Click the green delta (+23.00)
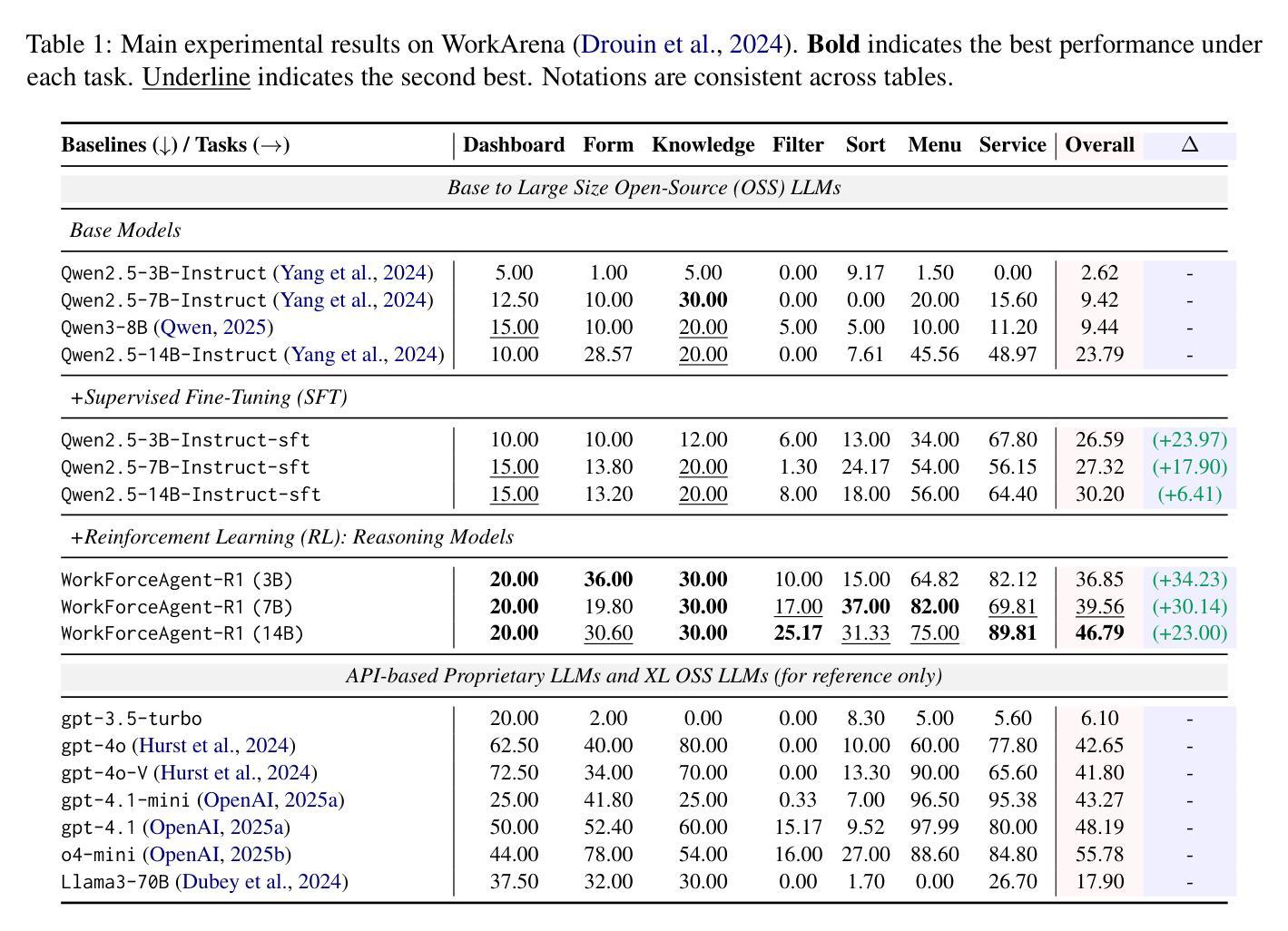 (1190, 633)
